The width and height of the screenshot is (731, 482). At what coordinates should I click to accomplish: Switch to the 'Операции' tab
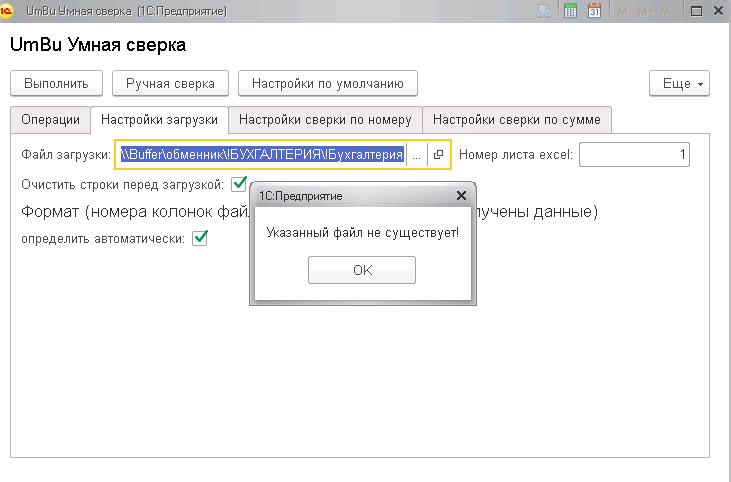tap(50, 120)
